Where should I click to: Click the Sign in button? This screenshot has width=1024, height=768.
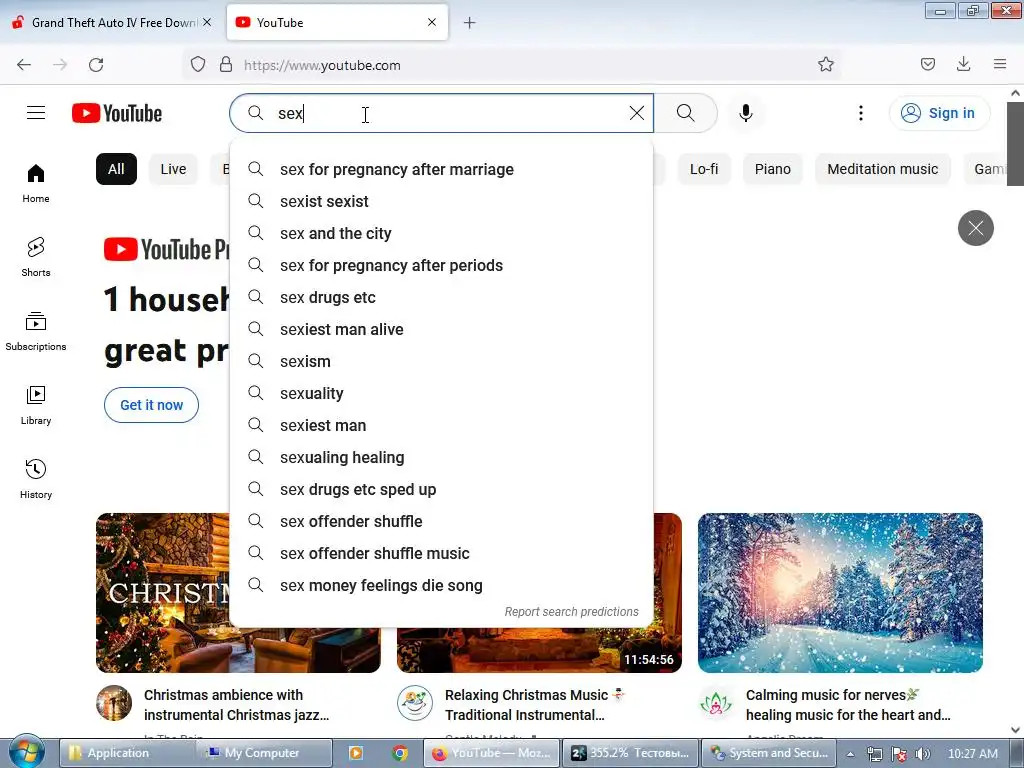[x=939, y=113]
